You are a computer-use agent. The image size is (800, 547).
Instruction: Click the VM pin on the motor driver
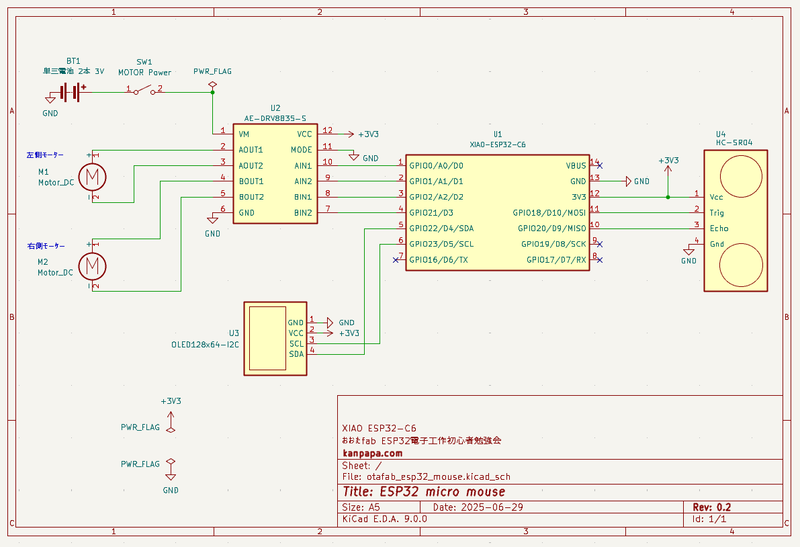[243, 133]
